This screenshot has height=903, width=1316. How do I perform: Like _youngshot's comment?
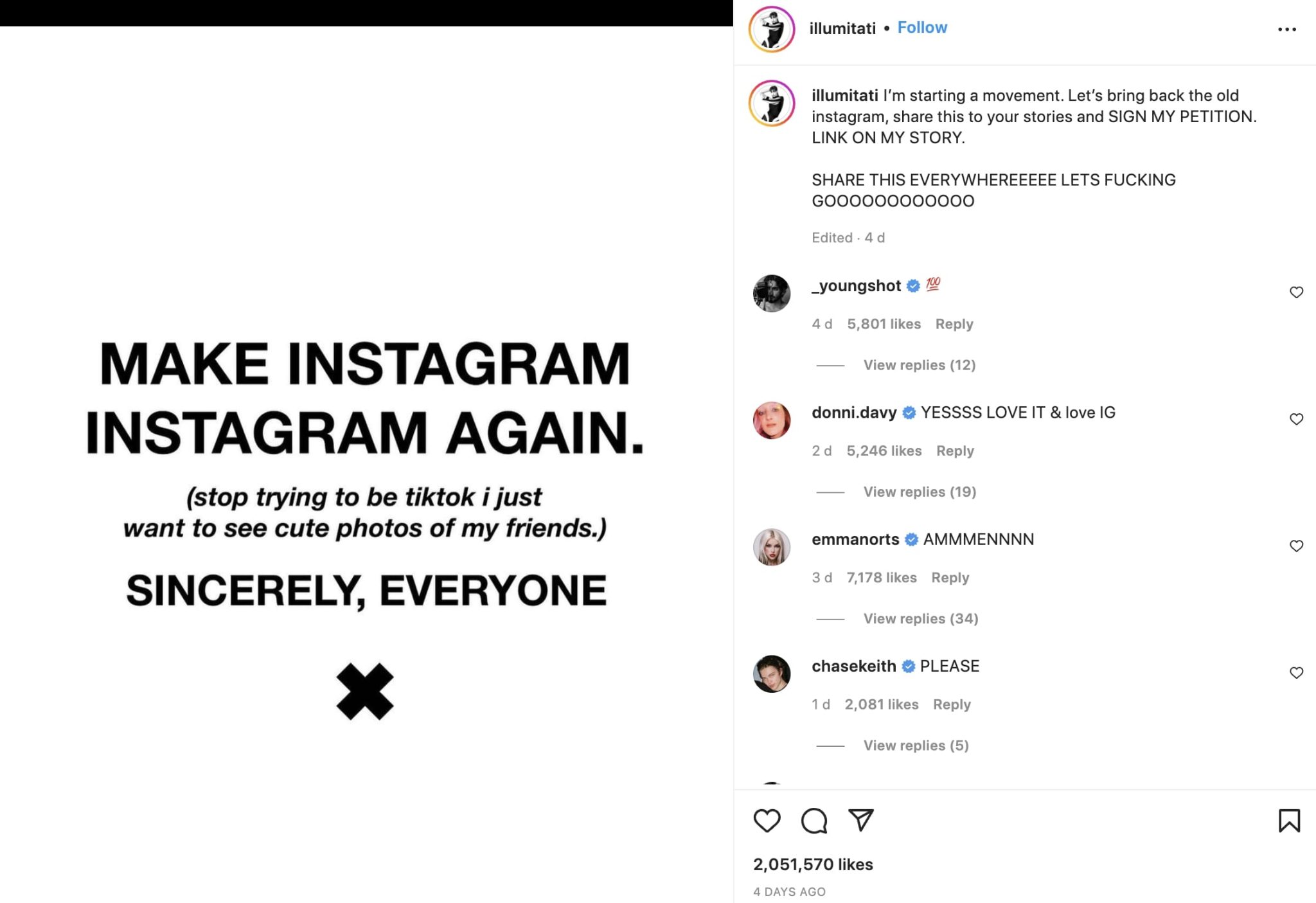(x=1296, y=292)
